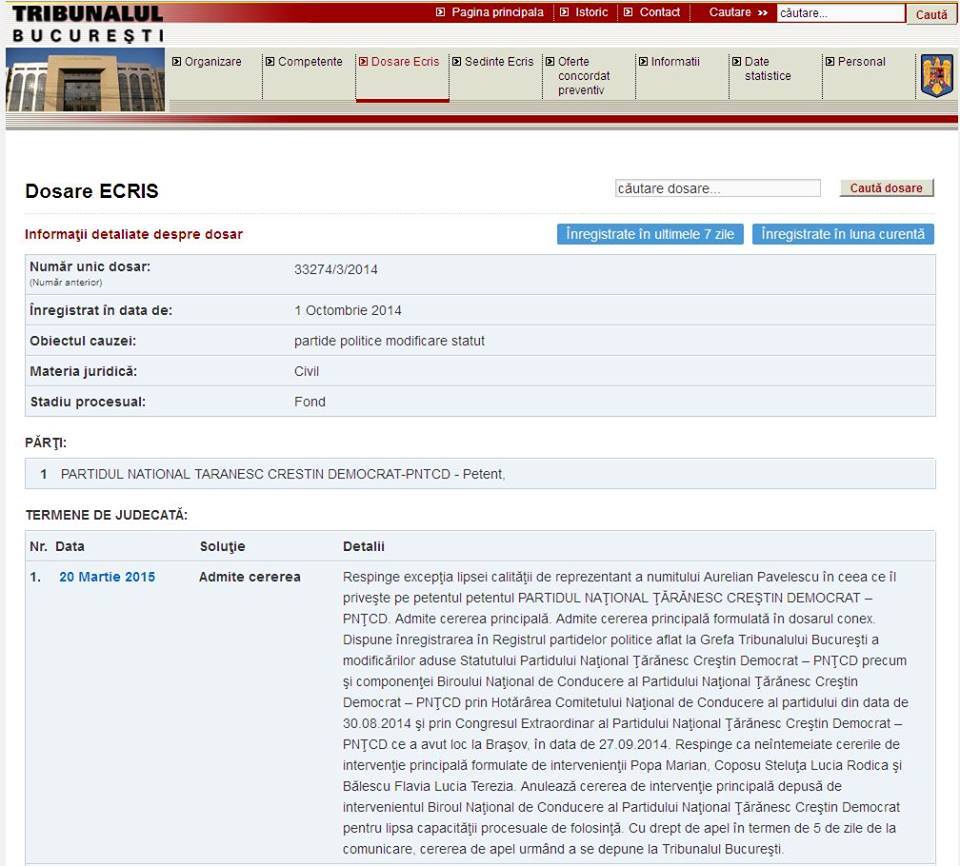Click the arrow icon beside Pagina principala
The height and width of the screenshot is (866, 960).
pos(440,12)
